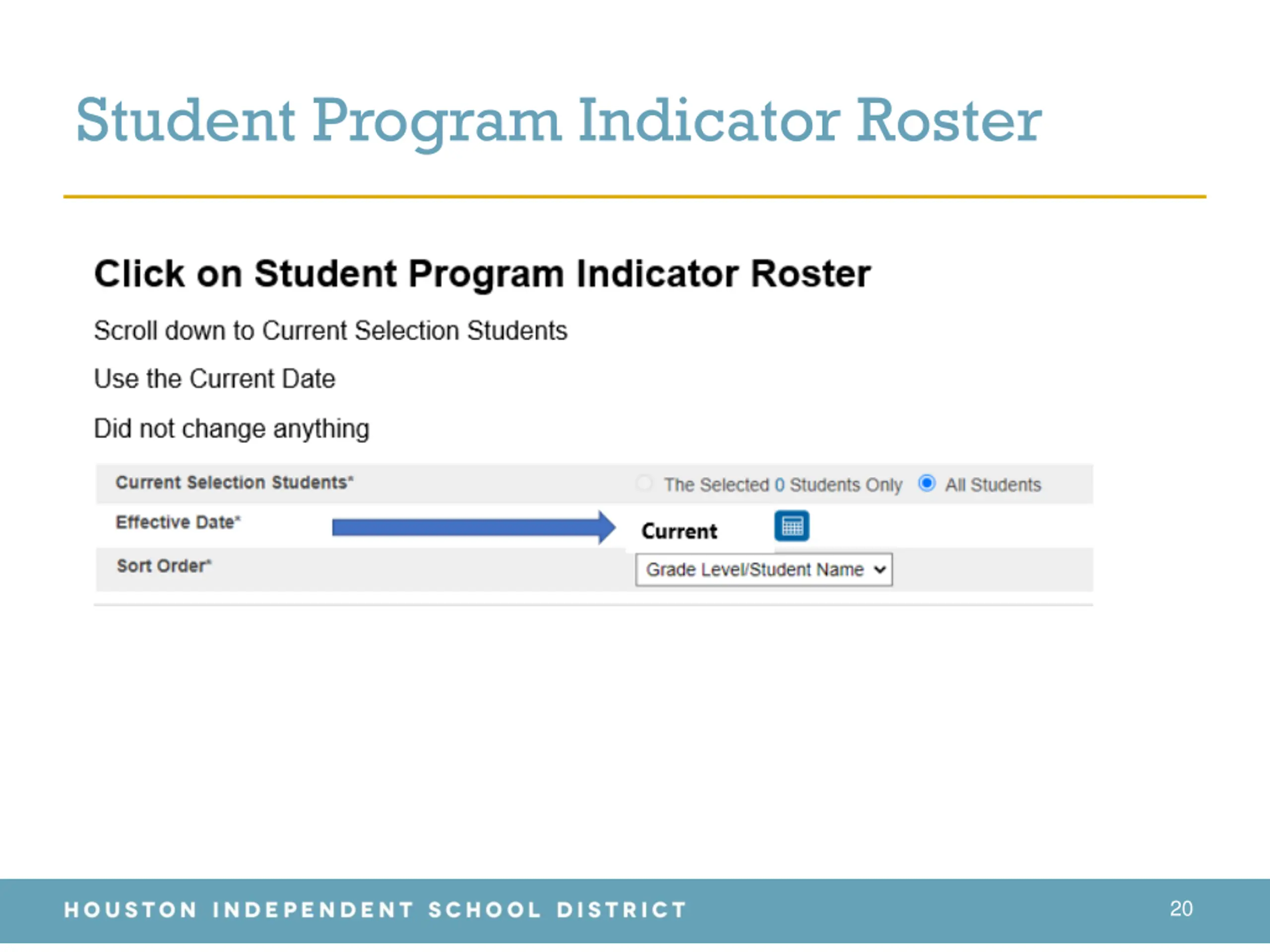The height and width of the screenshot is (952, 1270).
Task: Click the Student Program Indicator Roster title
Action: coord(559,121)
